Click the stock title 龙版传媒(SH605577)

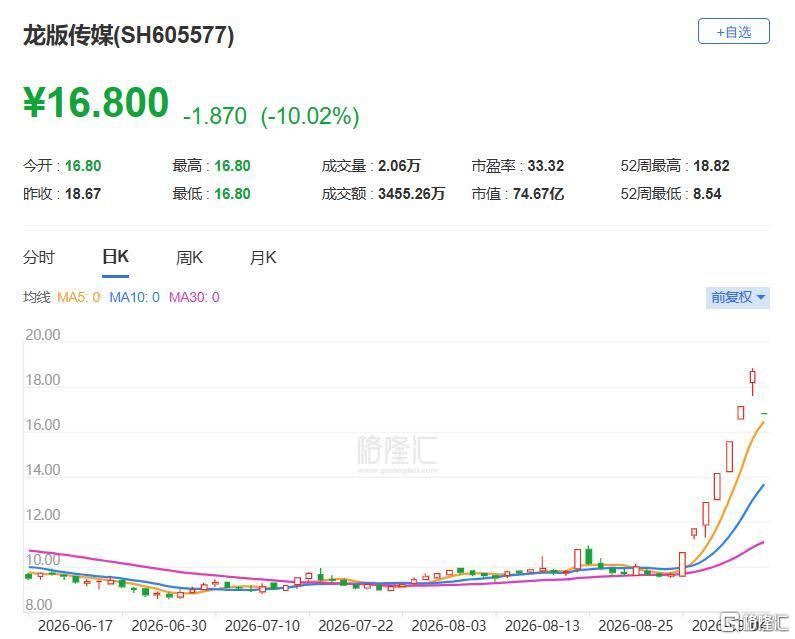pos(128,36)
